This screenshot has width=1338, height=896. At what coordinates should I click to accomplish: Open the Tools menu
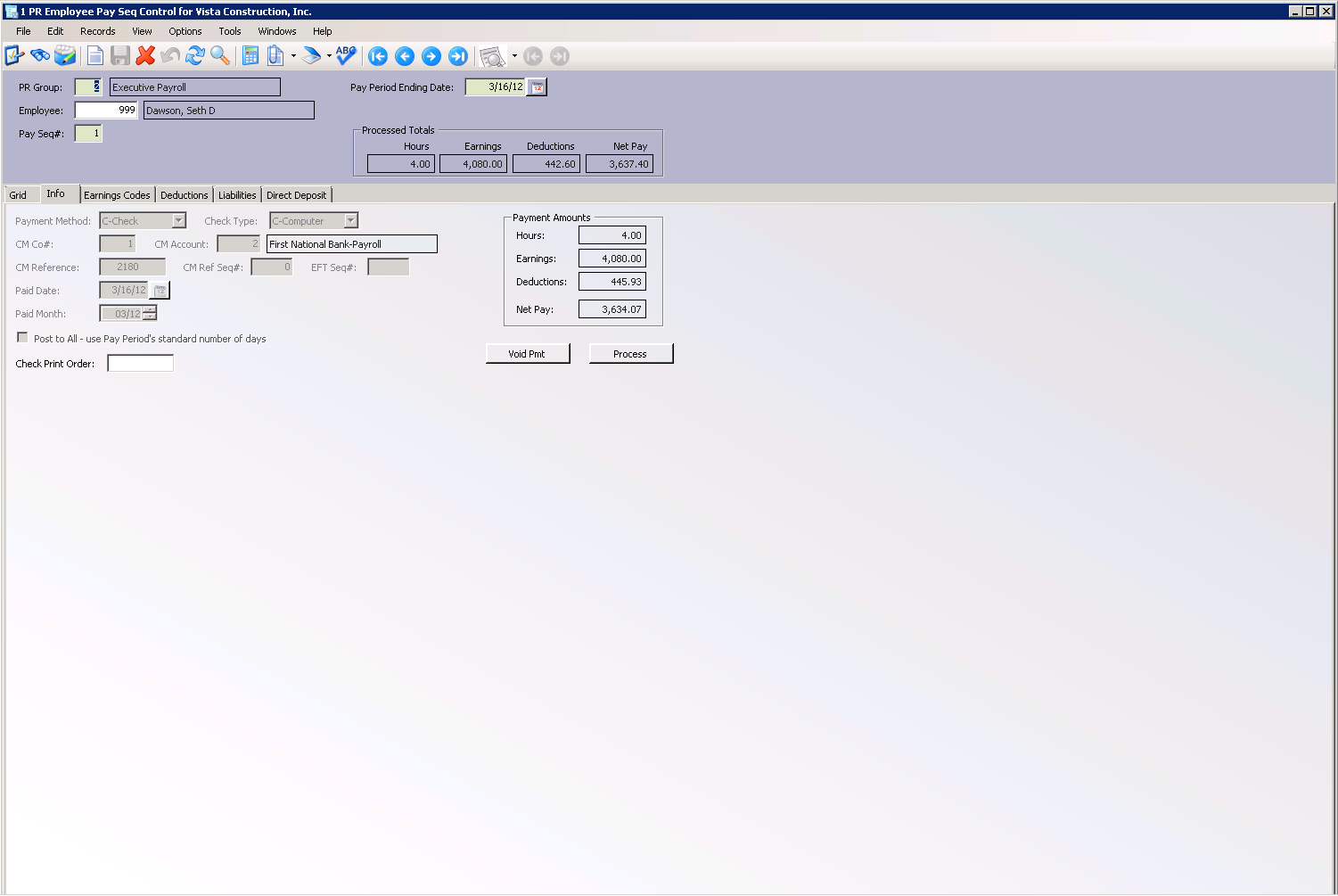[x=230, y=31]
